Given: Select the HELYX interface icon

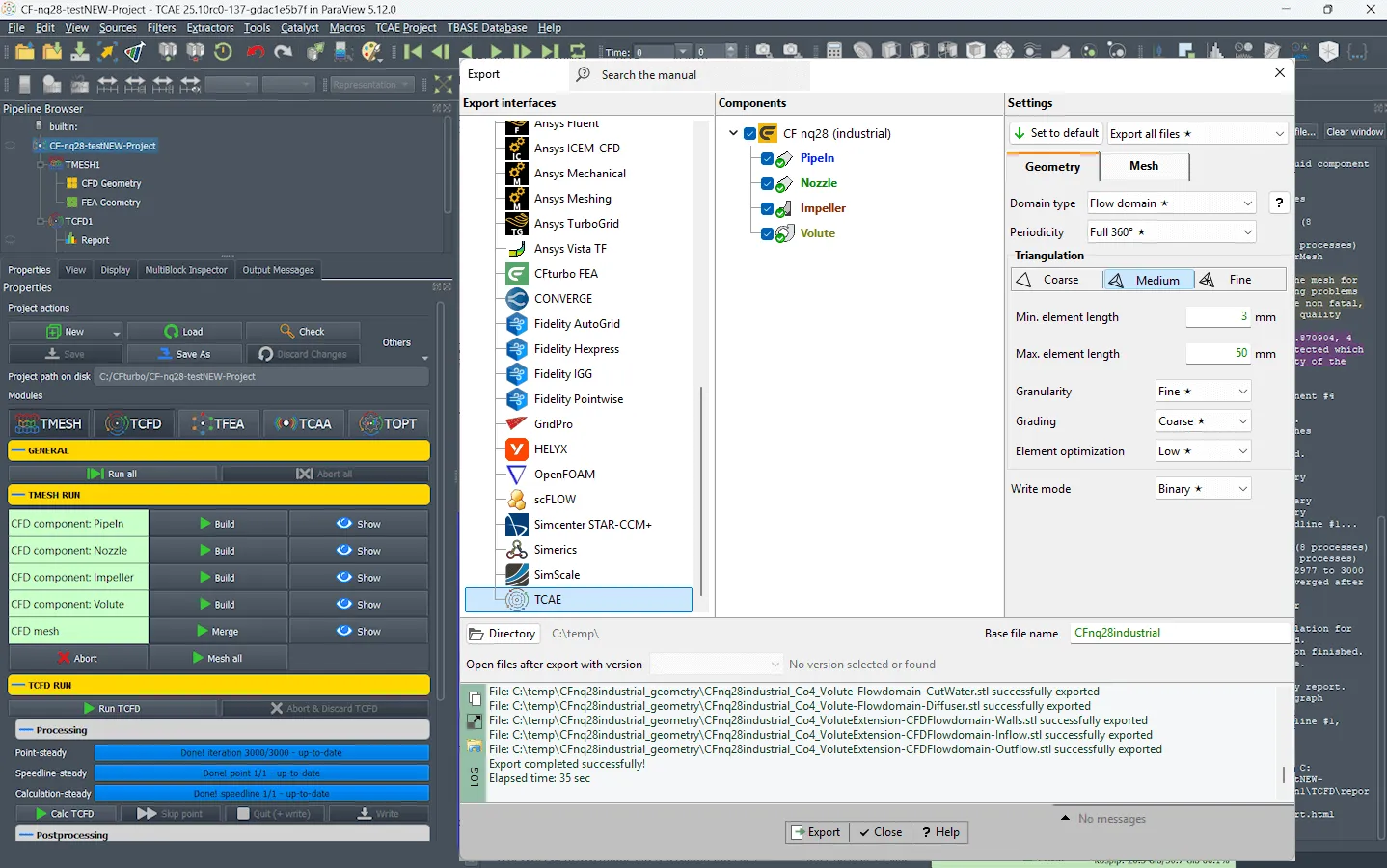Looking at the screenshot, I should [x=517, y=449].
